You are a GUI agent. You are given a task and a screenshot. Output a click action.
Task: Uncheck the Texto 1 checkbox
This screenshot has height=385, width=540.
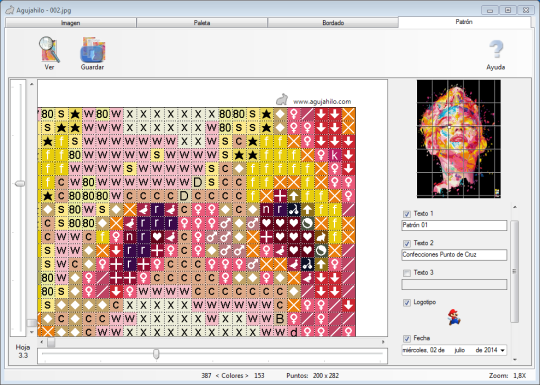click(407, 214)
